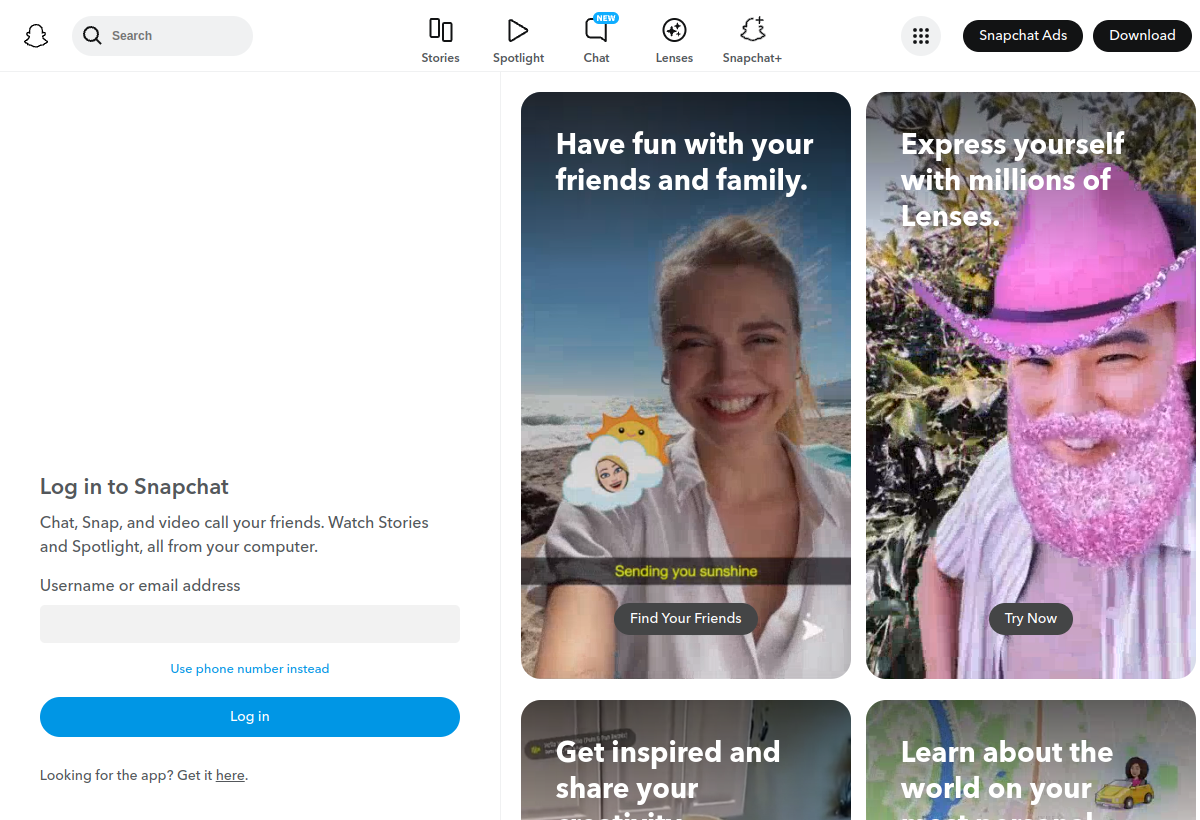Click the sun Bitmoji sticker on friends card

pyautogui.click(x=615, y=456)
